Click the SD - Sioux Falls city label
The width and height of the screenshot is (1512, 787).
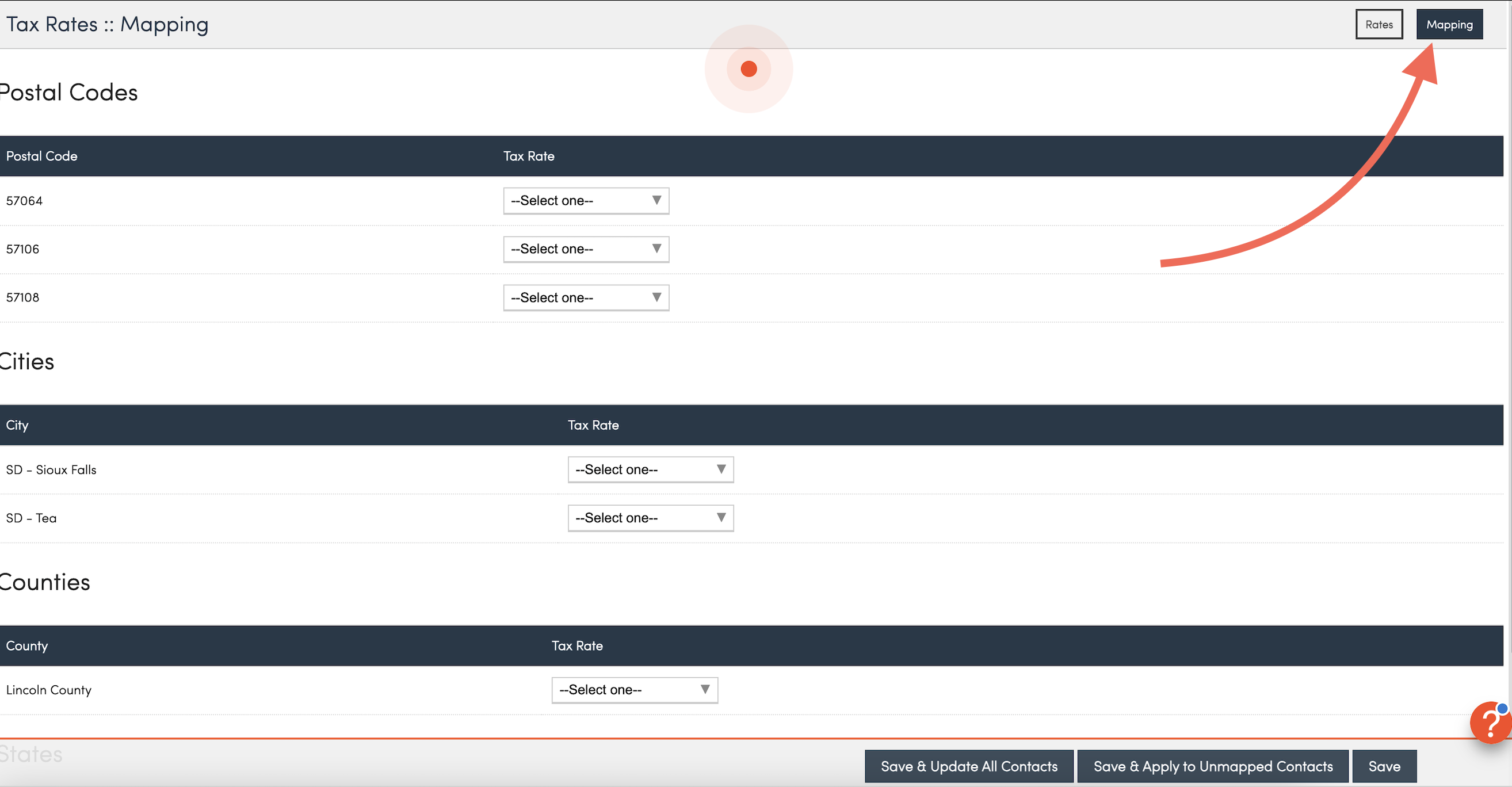51,469
